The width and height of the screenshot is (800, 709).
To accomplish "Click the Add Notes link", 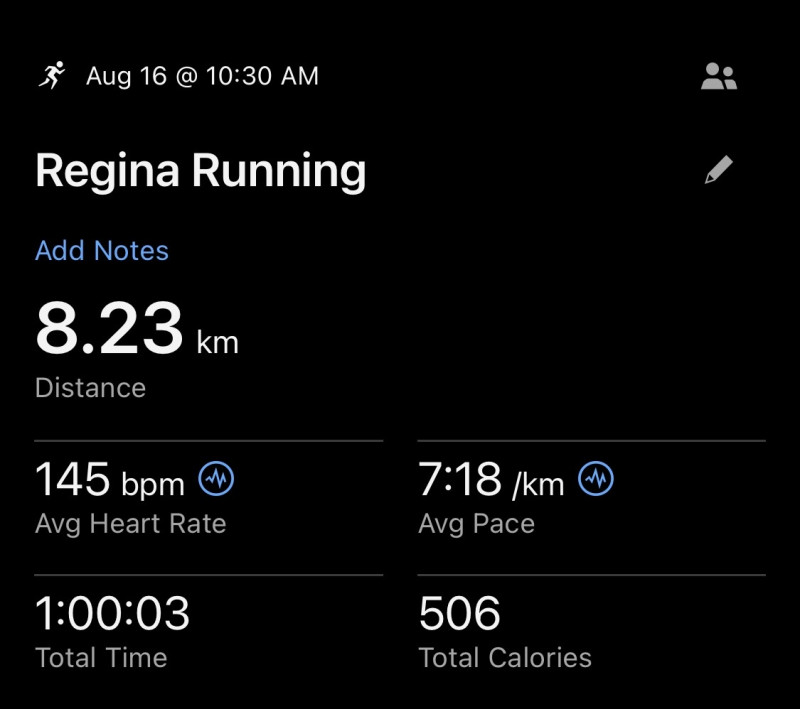I will pos(102,250).
